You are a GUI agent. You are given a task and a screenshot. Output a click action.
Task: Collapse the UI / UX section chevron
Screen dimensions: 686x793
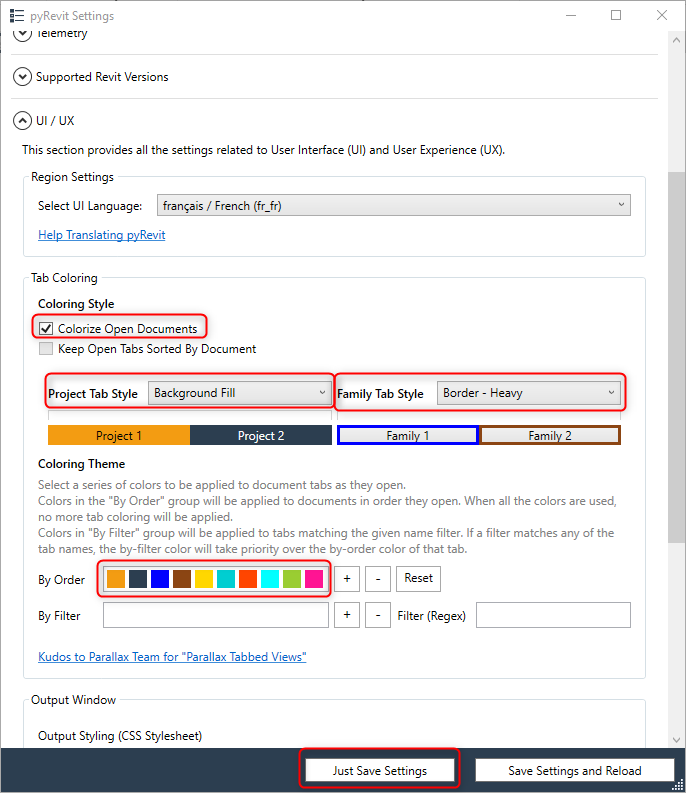(22, 121)
